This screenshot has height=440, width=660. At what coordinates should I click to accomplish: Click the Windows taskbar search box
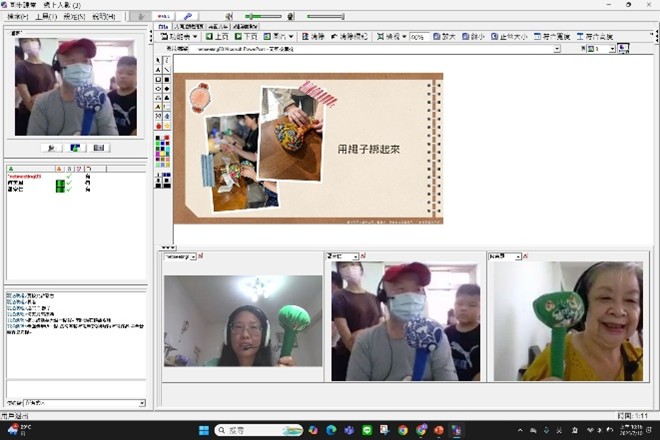pyautogui.click(x=259, y=430)
